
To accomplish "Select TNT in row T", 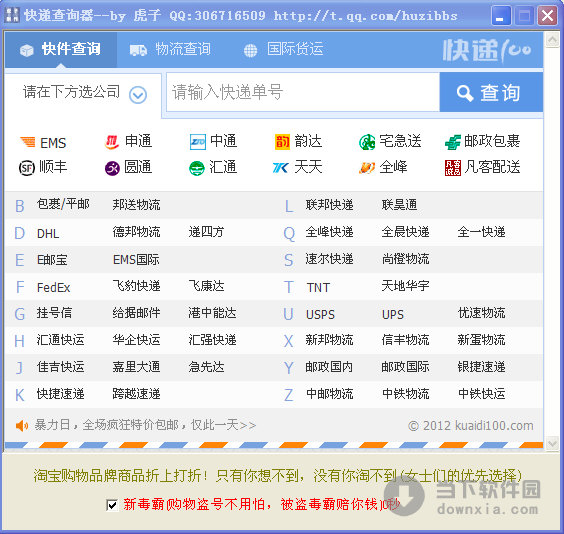I will [x=318, y=287].
